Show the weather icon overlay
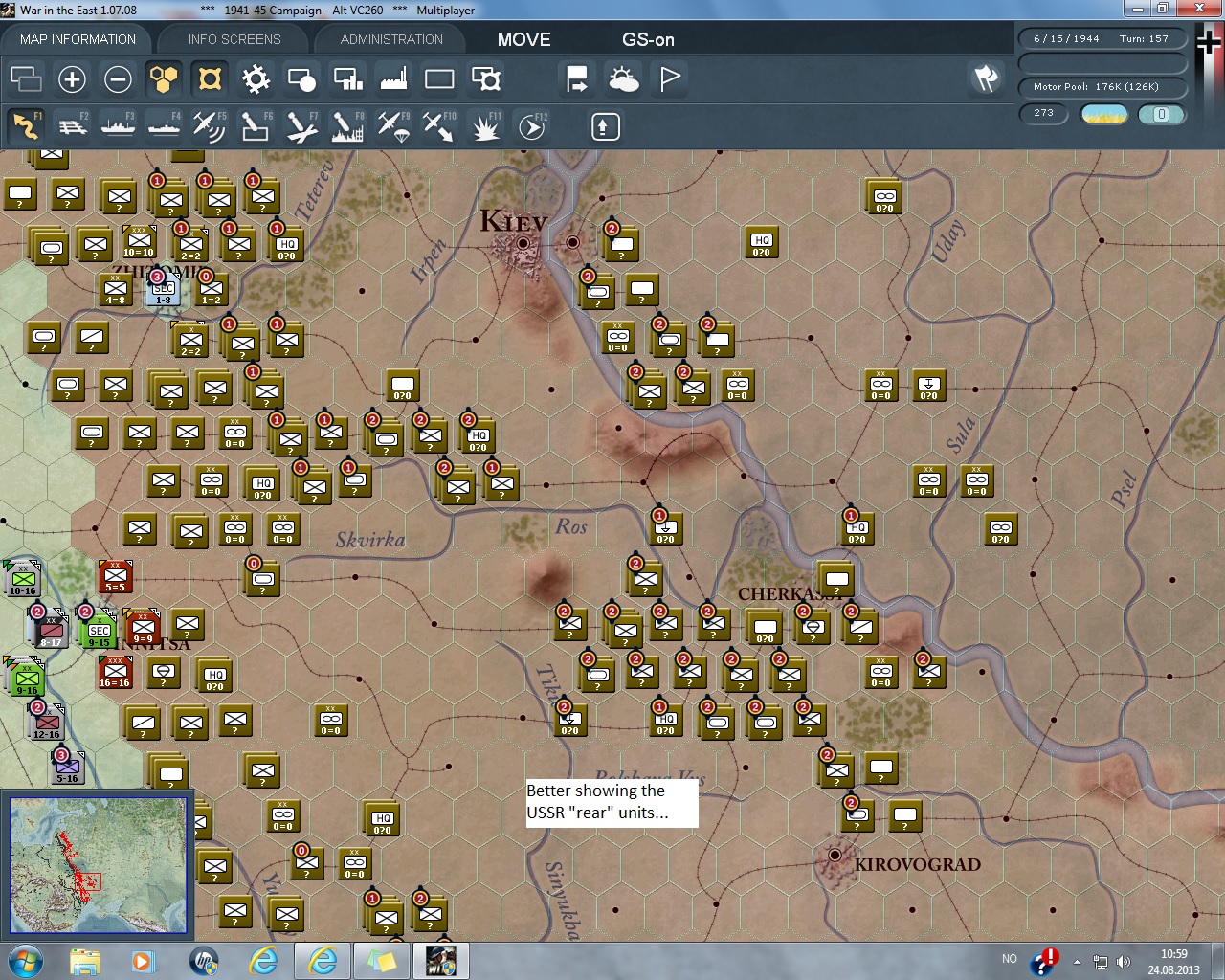The width and height of the screenshot is (1225, 980). point(623,79)
